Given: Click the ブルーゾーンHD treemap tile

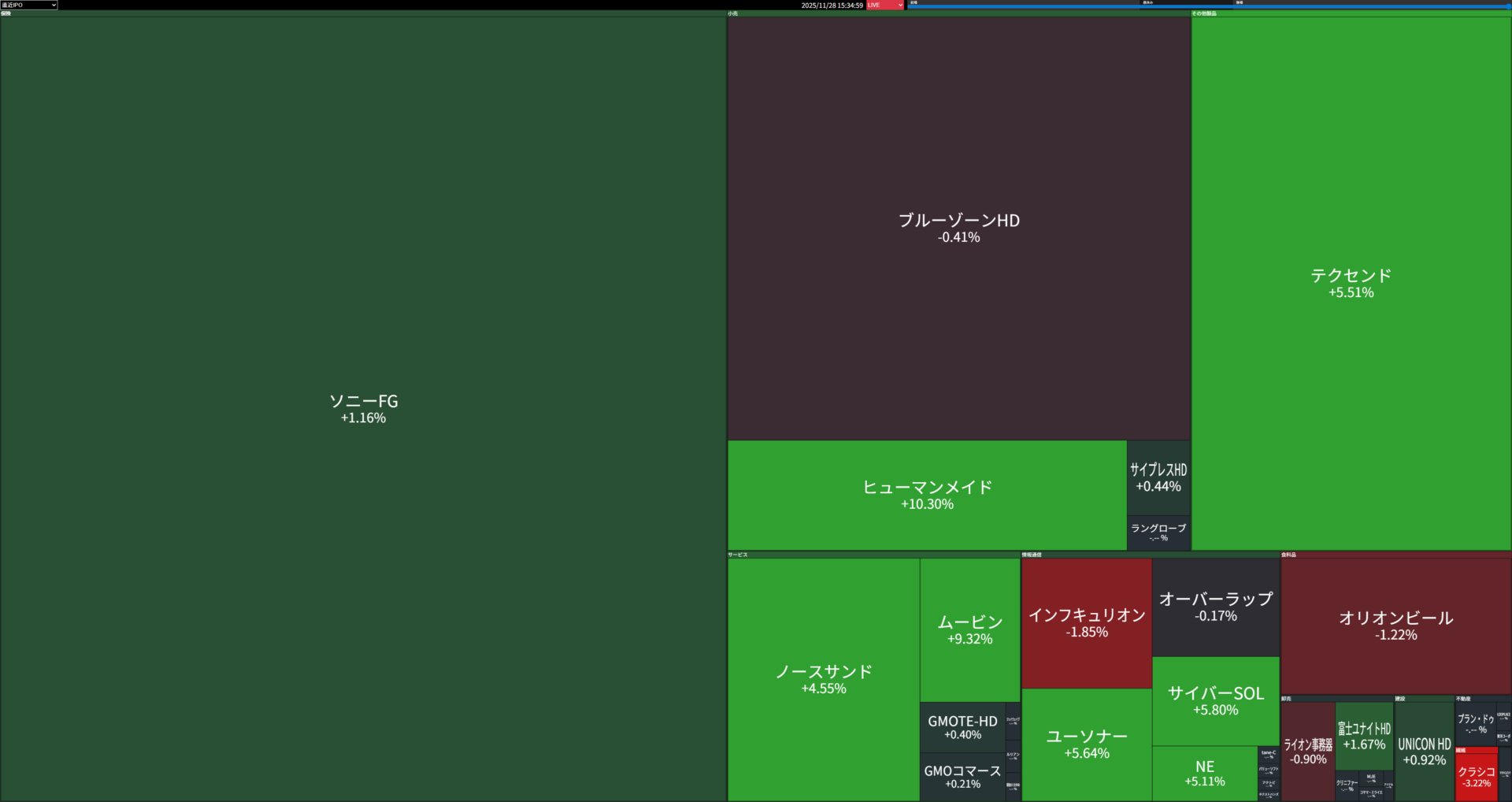Looking at the screenshot, I should coord(958,228).
